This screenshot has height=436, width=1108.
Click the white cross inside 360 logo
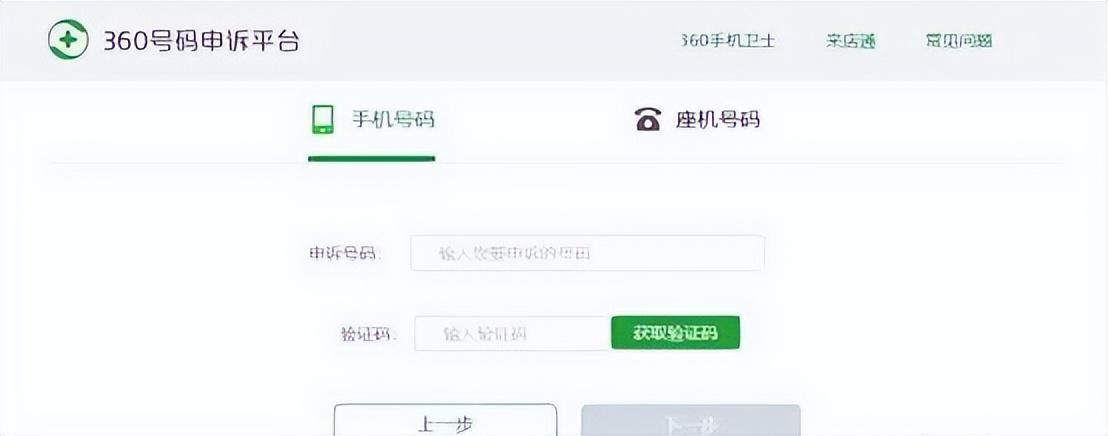[x=68, y=40]
